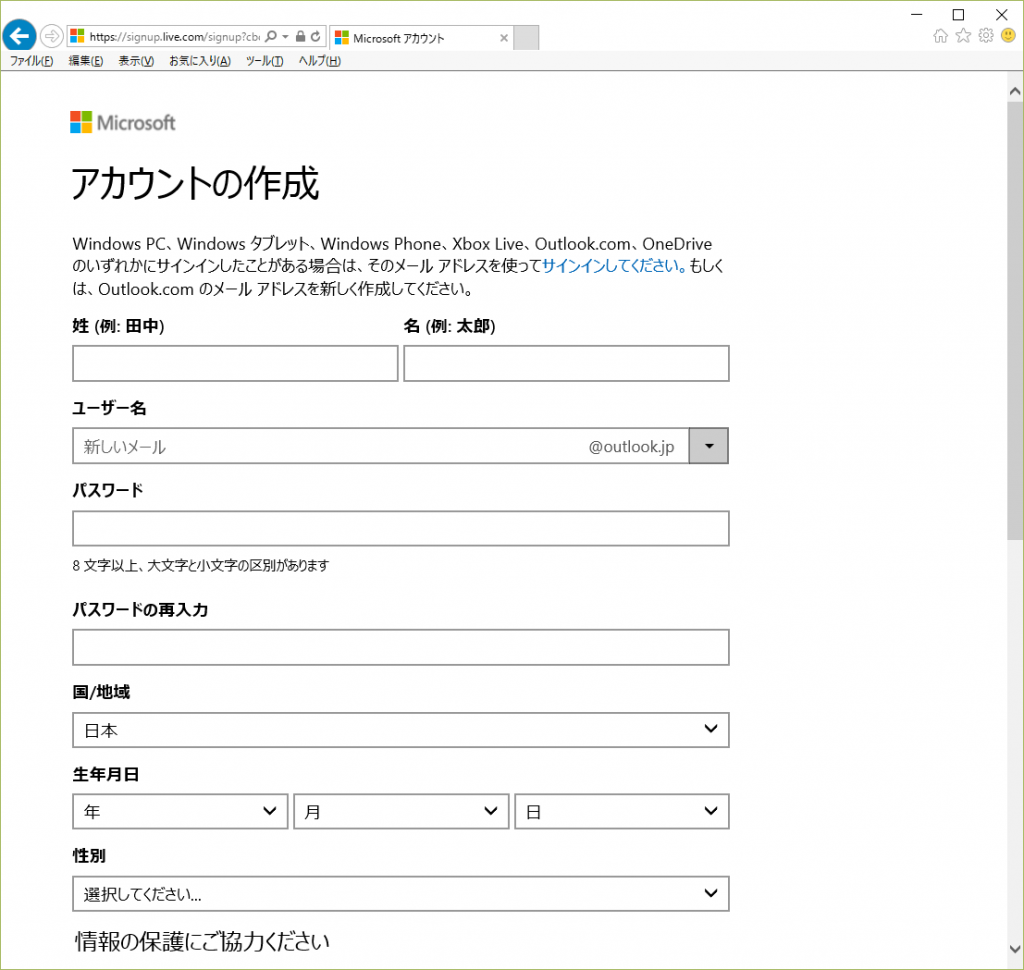Image resolution: width=1024 pixels, height=970 pixels.
Task: Click the Refresh page icon
Action: 316,37
